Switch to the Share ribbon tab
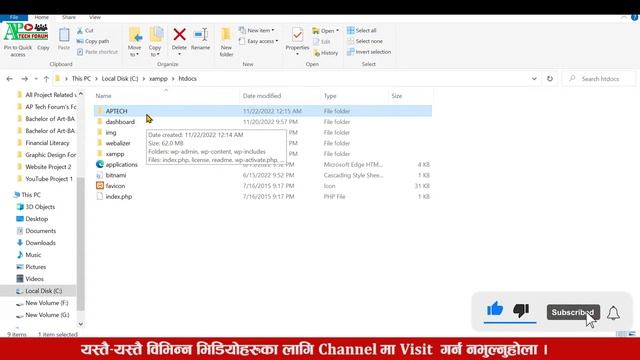 click(69, 18)
